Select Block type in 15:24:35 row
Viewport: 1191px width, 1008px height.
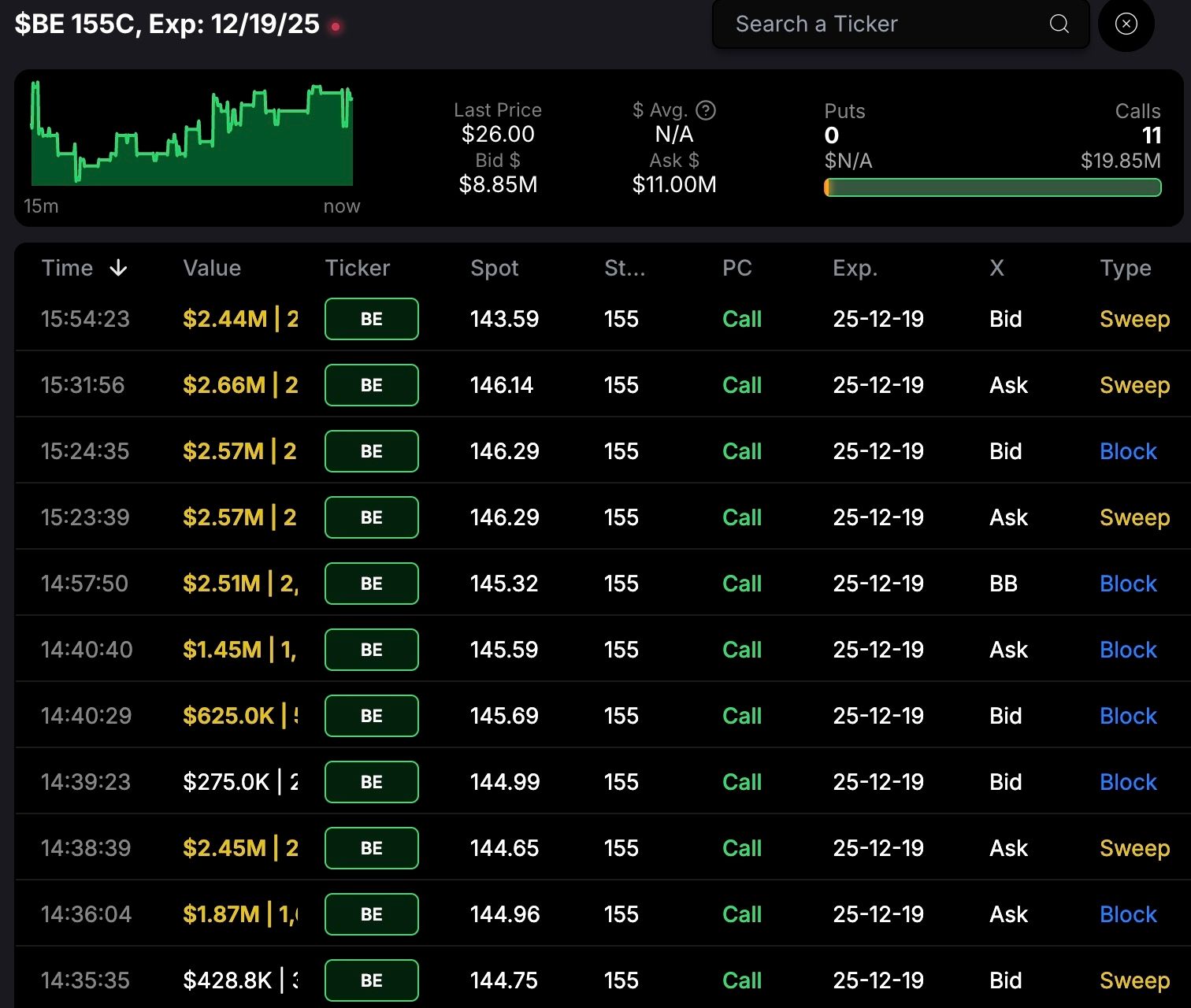pyautogui.click(x=1128, y=451)
